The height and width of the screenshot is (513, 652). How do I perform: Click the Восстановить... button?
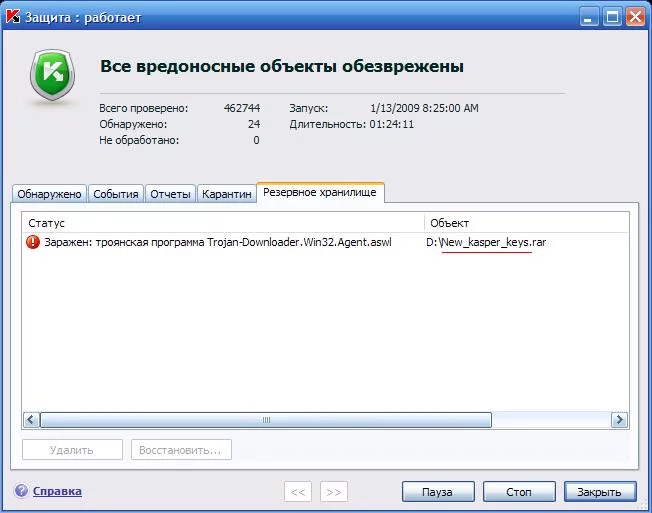[x=181, y=450]
